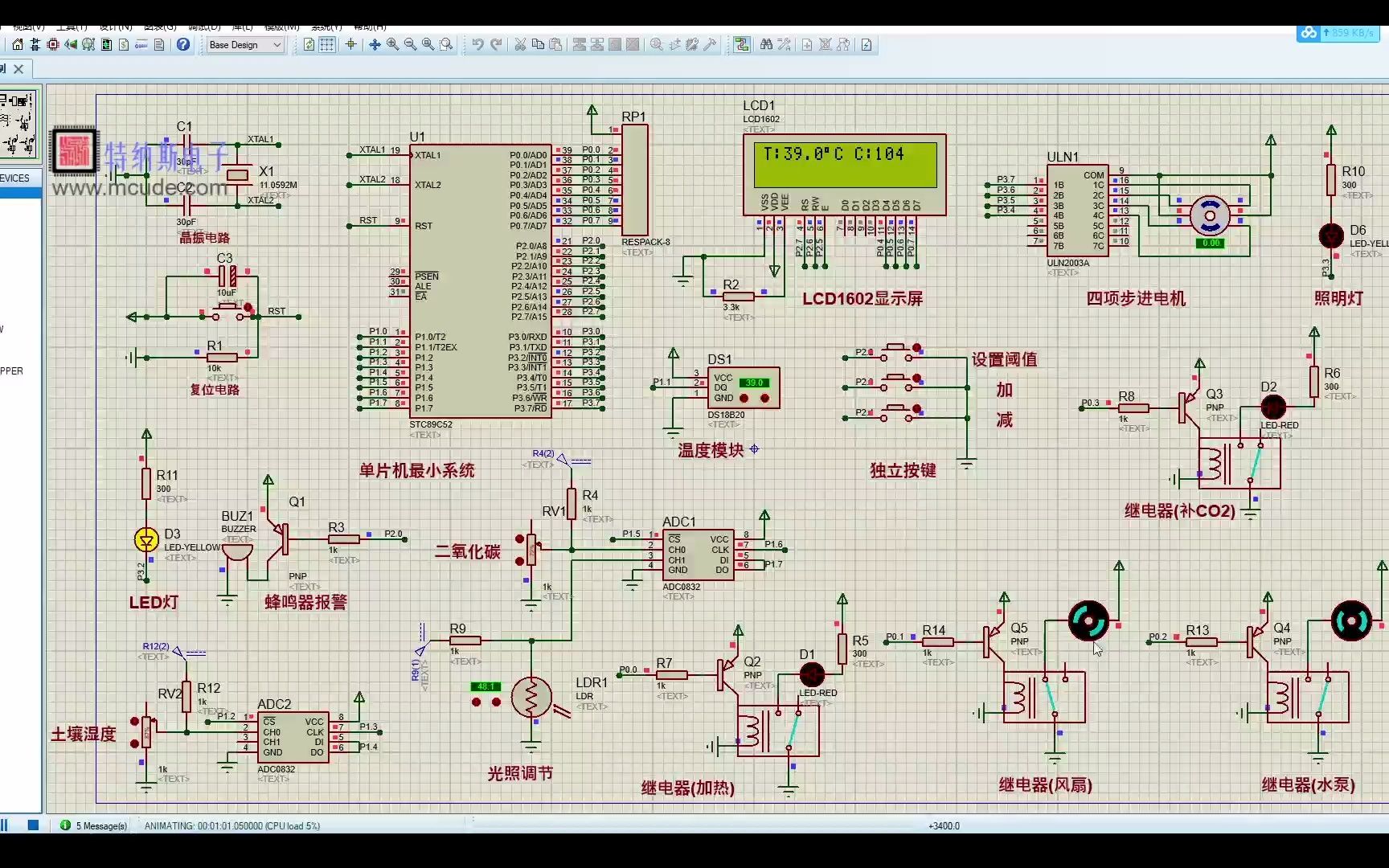
Task: Click the Exit to Parent Sheet icon
Action: 843,45
